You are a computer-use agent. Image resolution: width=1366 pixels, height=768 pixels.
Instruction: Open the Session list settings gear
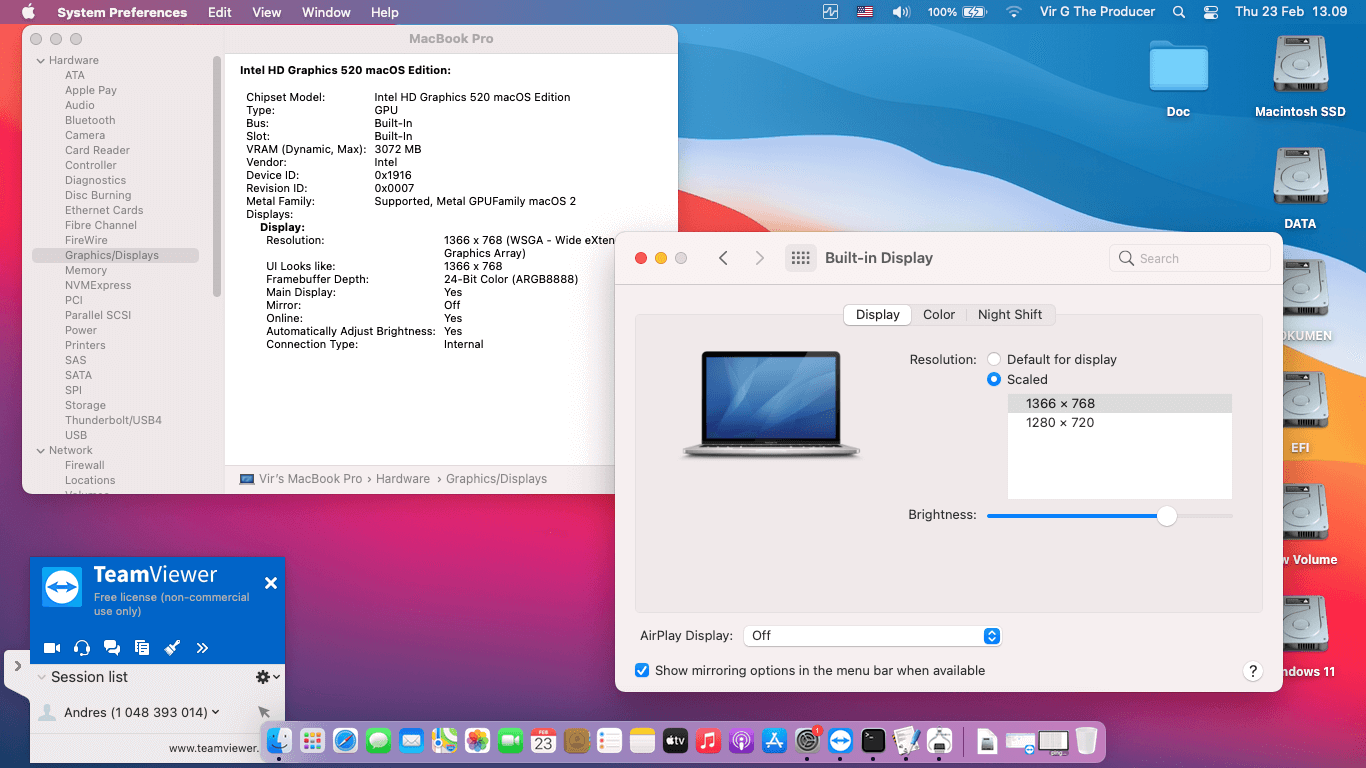263,676
